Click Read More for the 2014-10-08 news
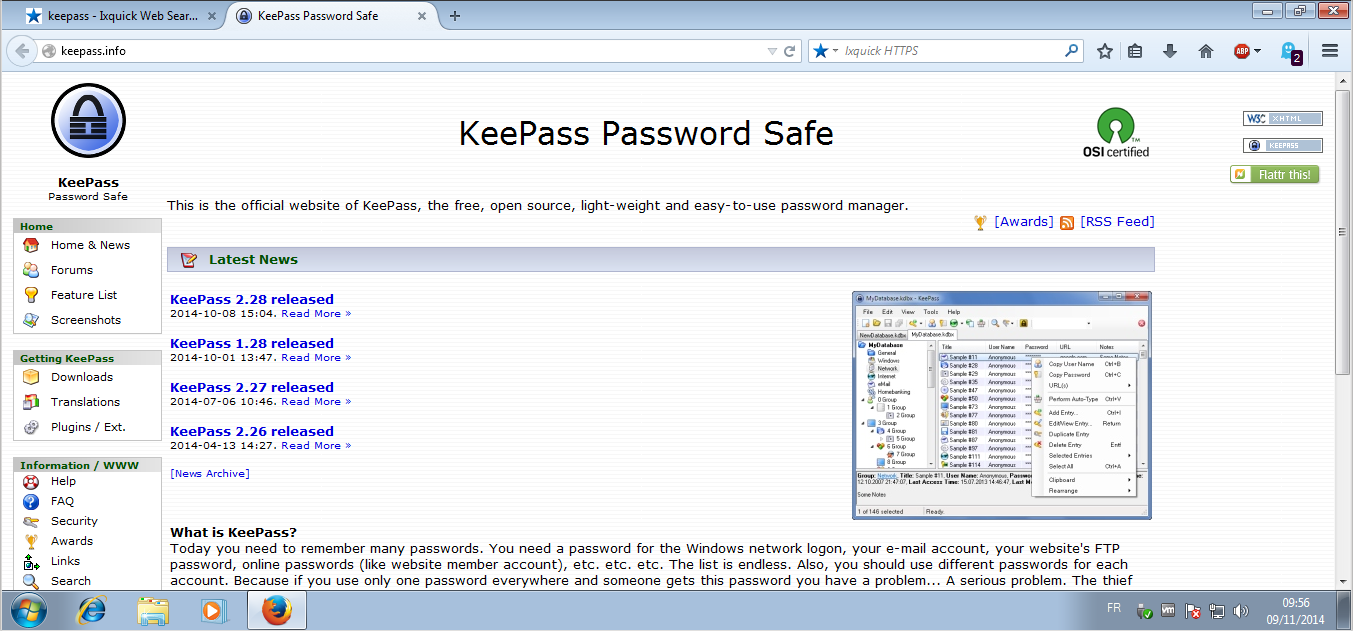1353x631 pixels. pyautogui.click(x=316, y=314)
